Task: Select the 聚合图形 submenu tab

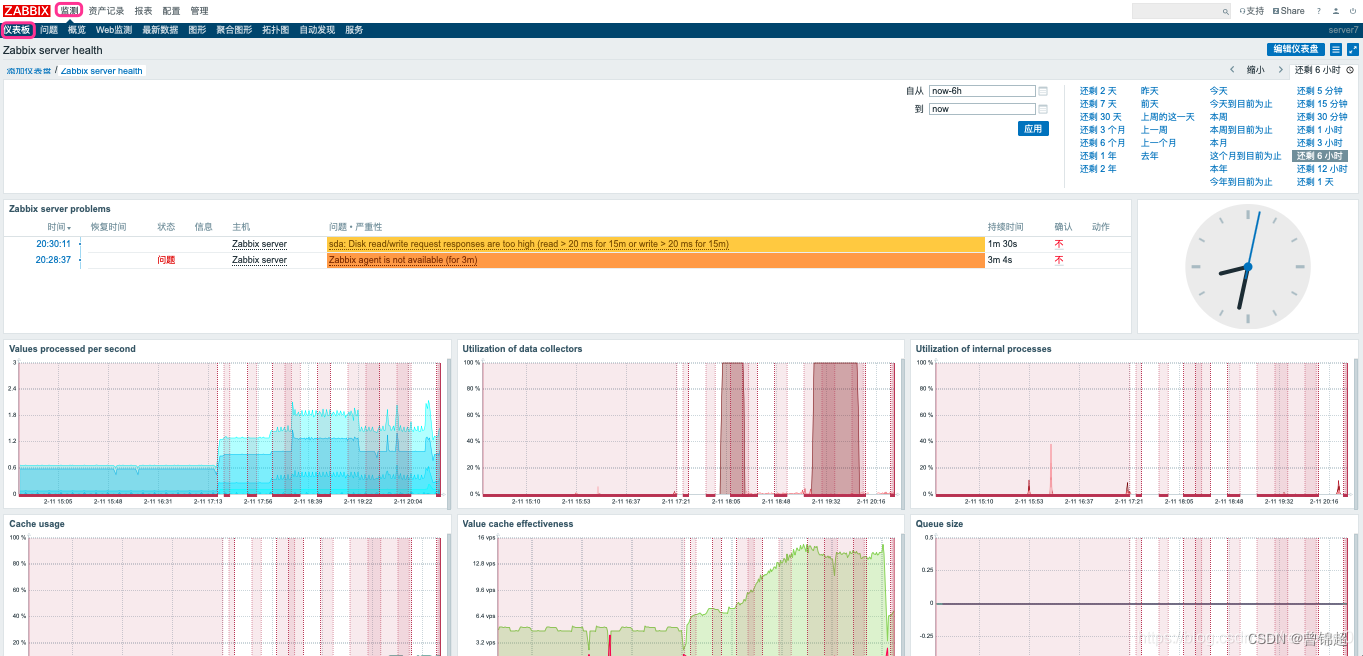Action: pyautogui.click(x=234, y=31)
